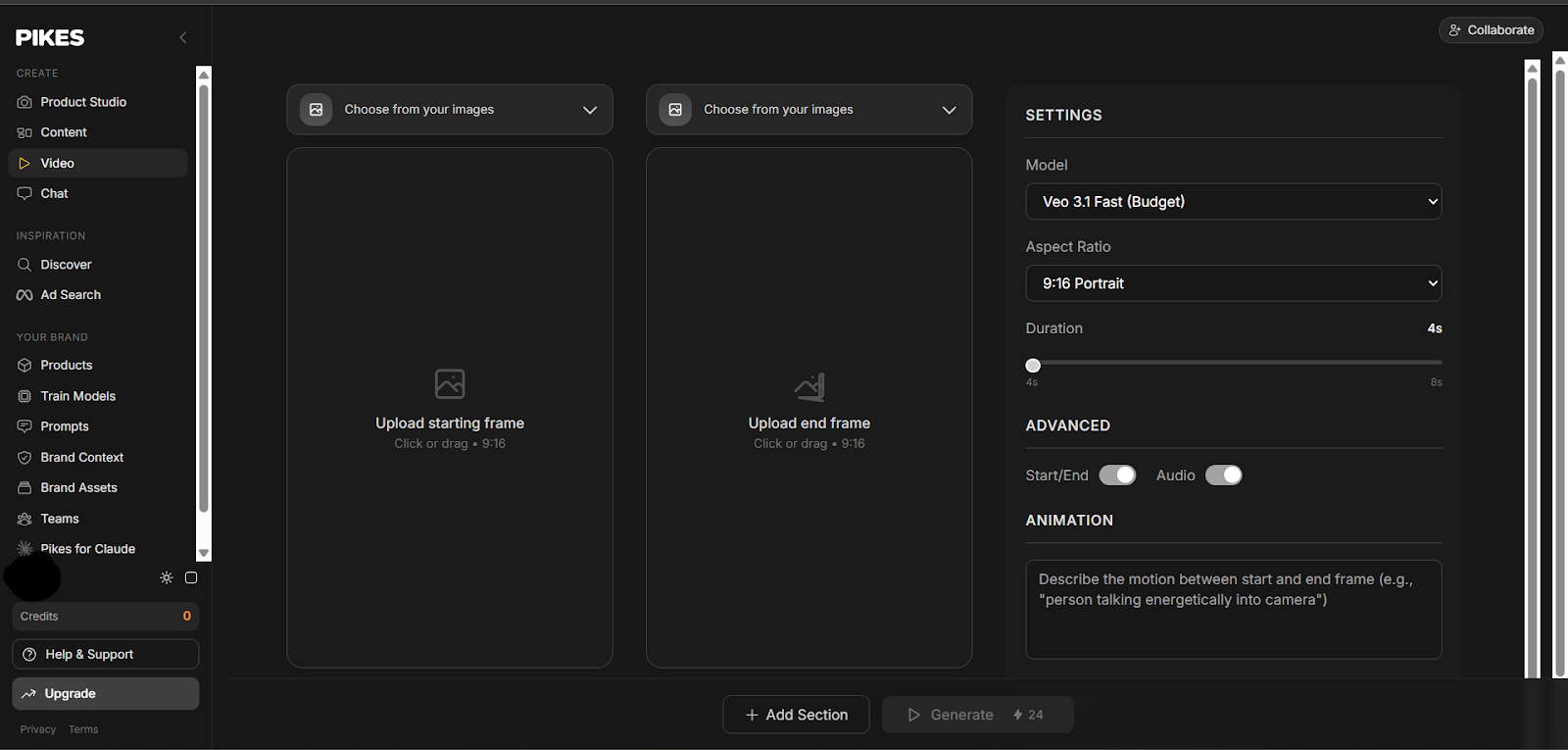Click the animation motion description text box
Viewport: 1568px width, 750px height.
coord(1234,610)
